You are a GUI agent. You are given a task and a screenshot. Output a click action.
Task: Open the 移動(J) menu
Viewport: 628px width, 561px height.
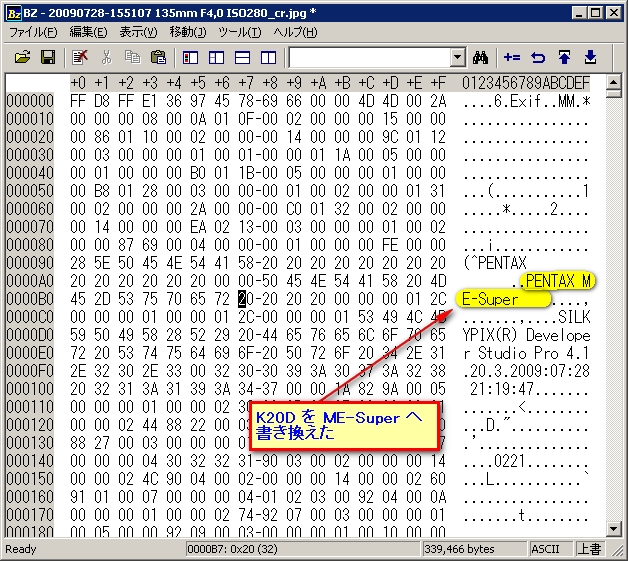pos(188,32)
